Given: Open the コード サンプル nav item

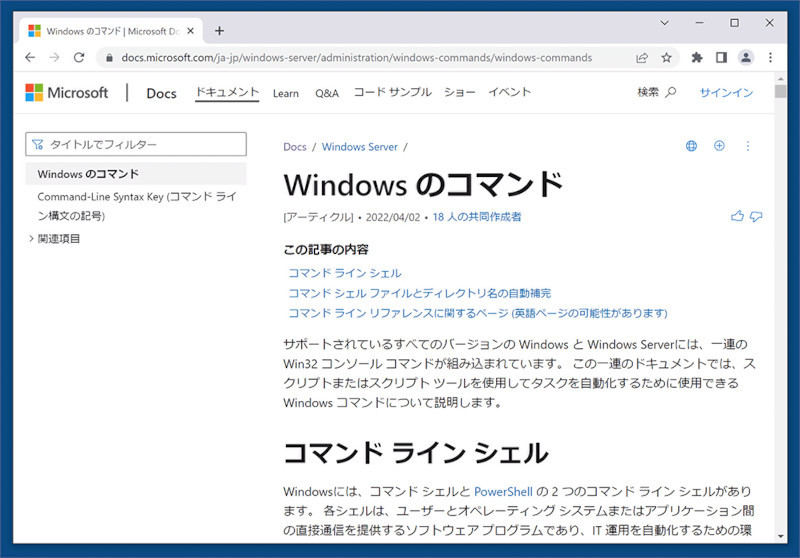Looking at the screenshot, I should tap(392, 92).
